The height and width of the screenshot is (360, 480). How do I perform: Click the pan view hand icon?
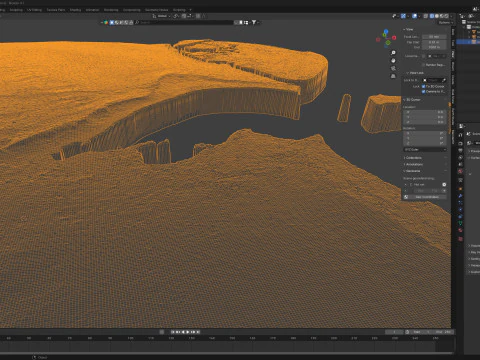coord(393,61)
